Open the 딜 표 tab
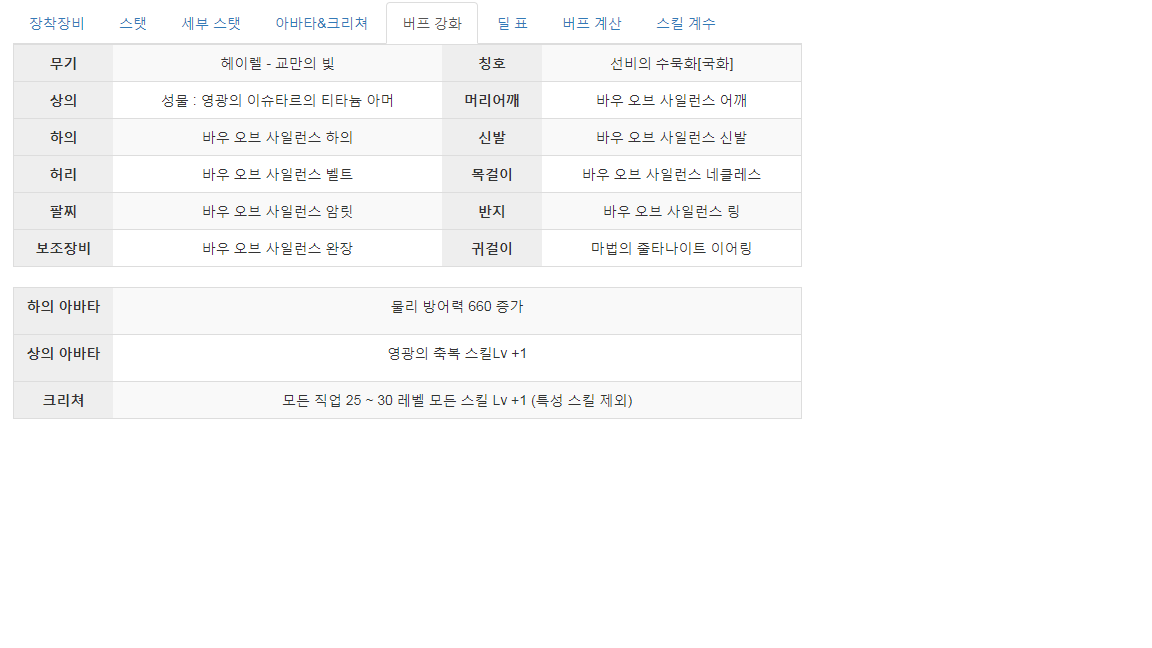 (512, 24)
